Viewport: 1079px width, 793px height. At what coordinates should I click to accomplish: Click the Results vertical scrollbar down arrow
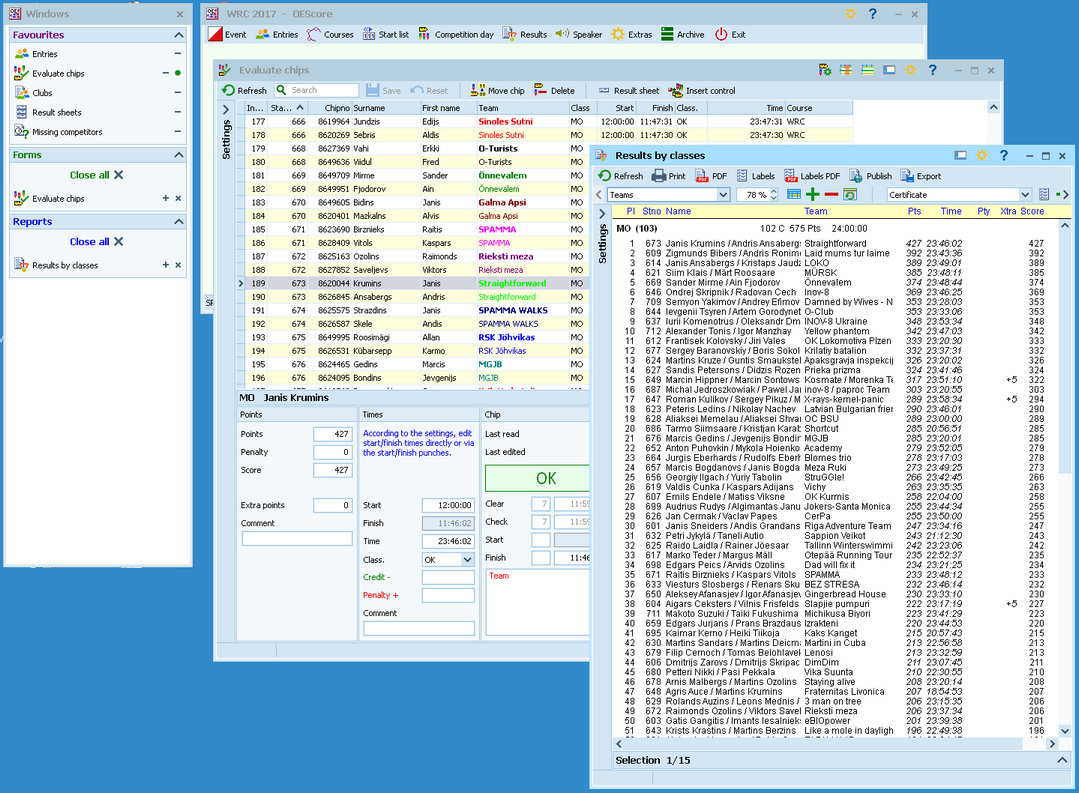click(1065, 731)
